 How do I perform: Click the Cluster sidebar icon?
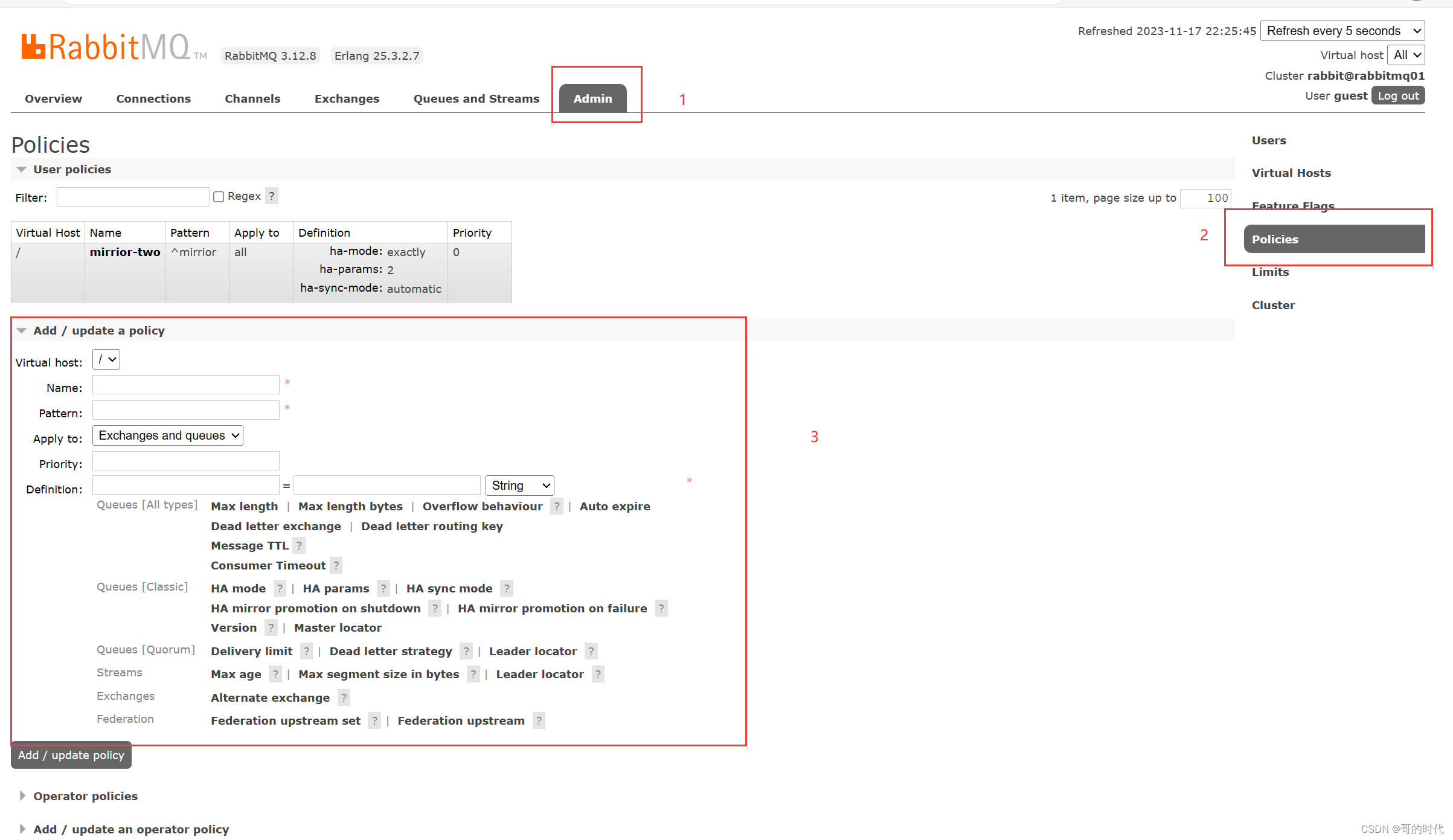(x=1273, y=304)
